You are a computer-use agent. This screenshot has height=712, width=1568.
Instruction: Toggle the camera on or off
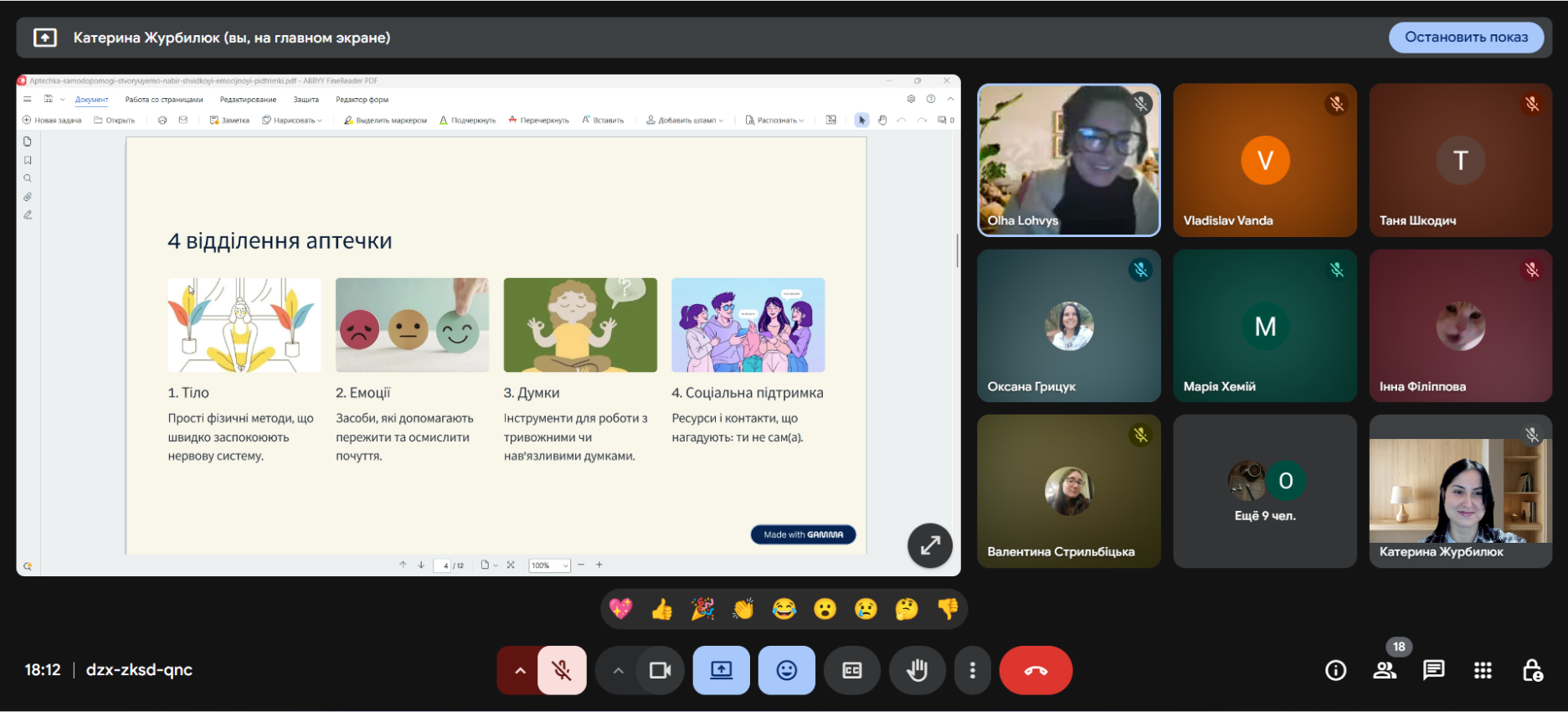pos(661,670)
